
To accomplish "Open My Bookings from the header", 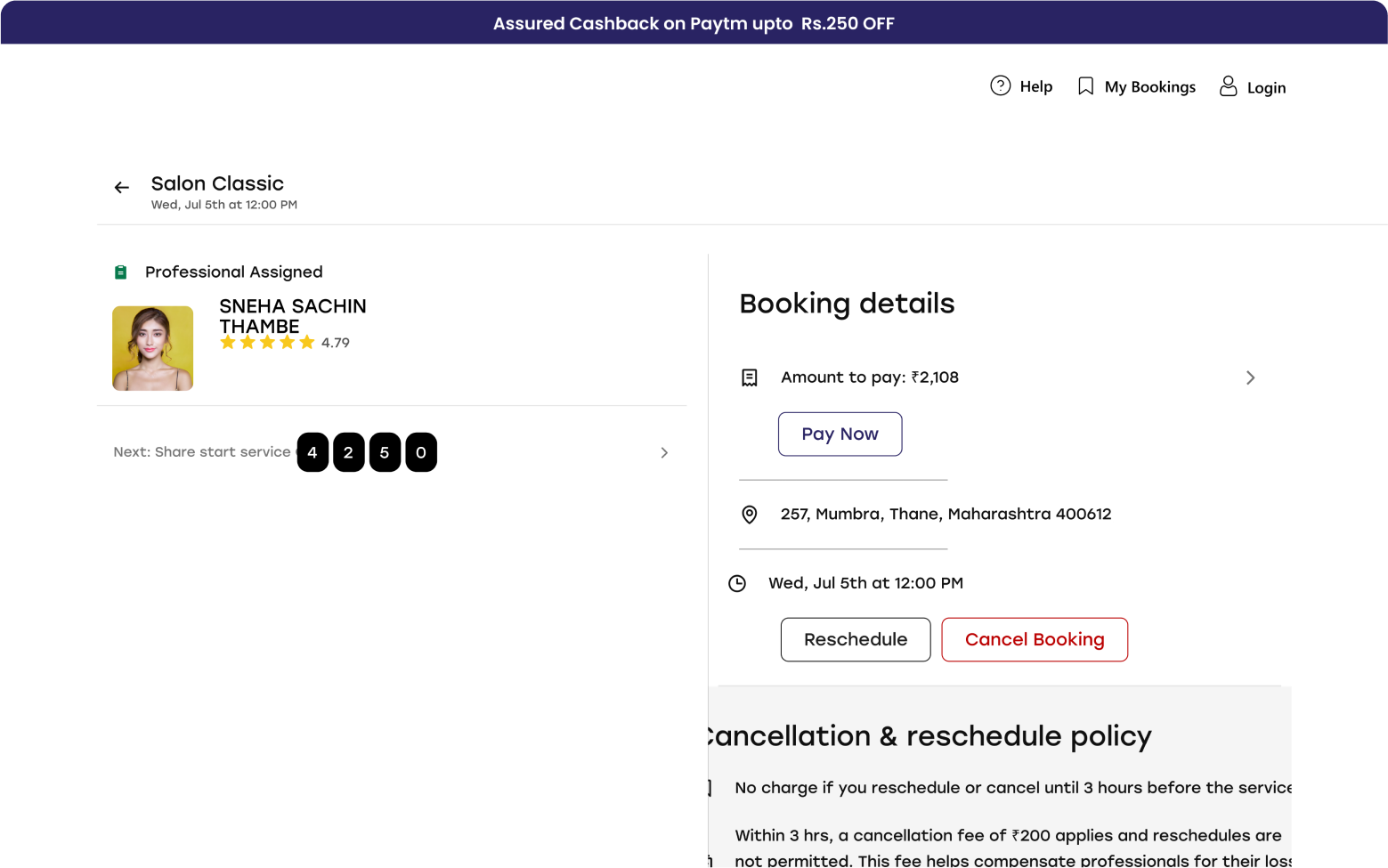I will [x=1149, y=86].
